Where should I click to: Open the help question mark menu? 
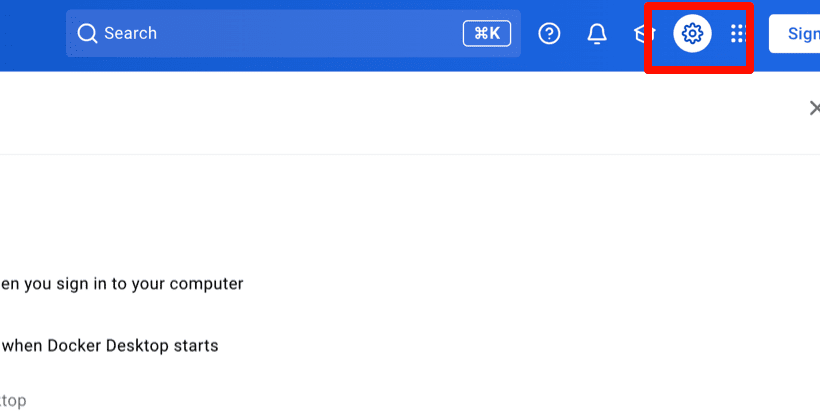tap(549, 33)
